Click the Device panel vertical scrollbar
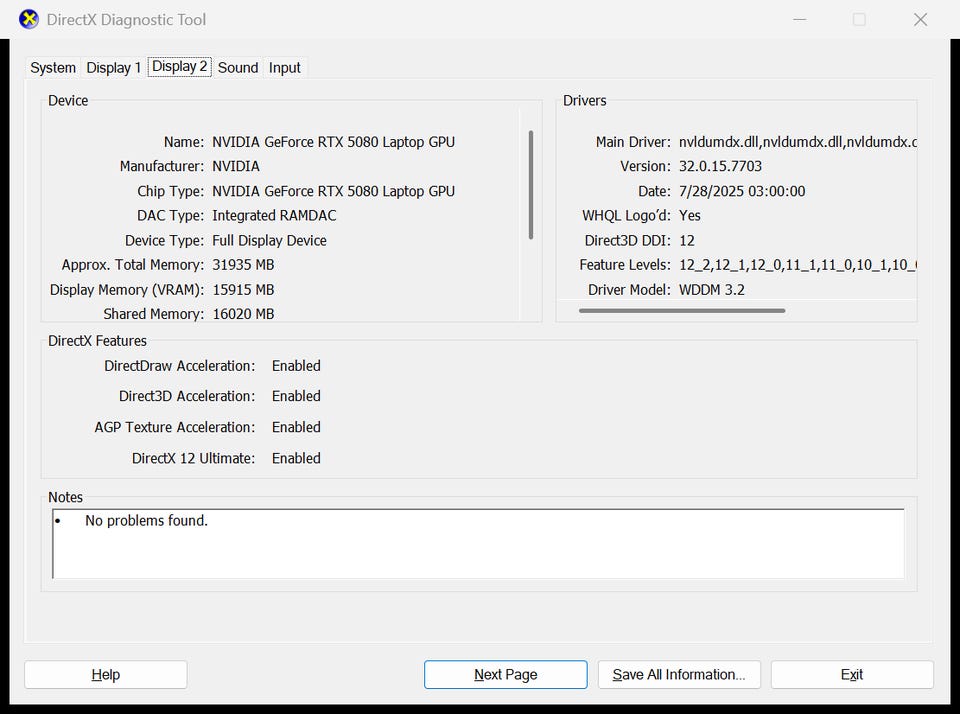 click(x=531, y=184)
